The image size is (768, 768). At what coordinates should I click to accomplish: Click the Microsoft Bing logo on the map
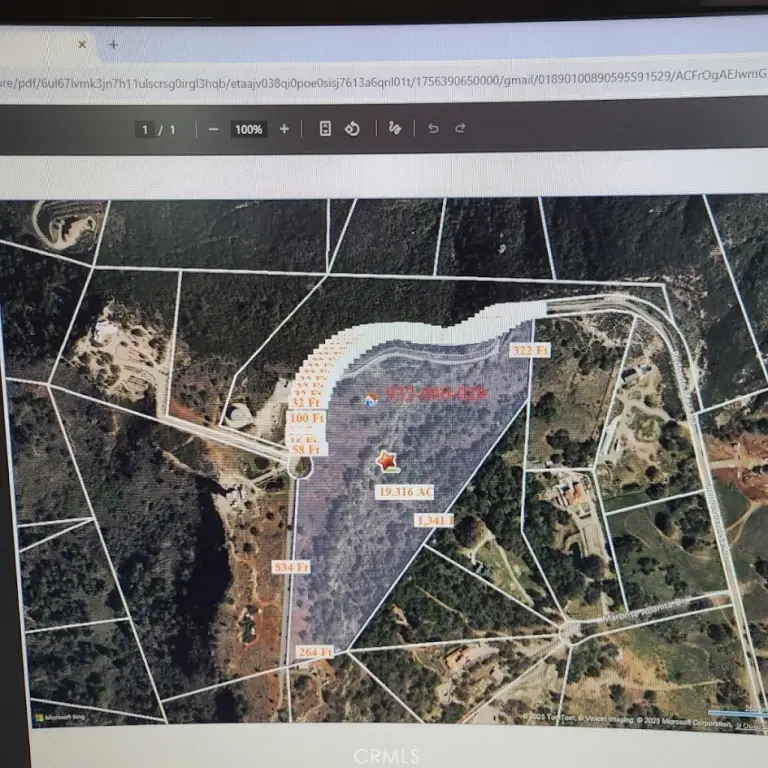pyautogui.click(x=60, y=717)
